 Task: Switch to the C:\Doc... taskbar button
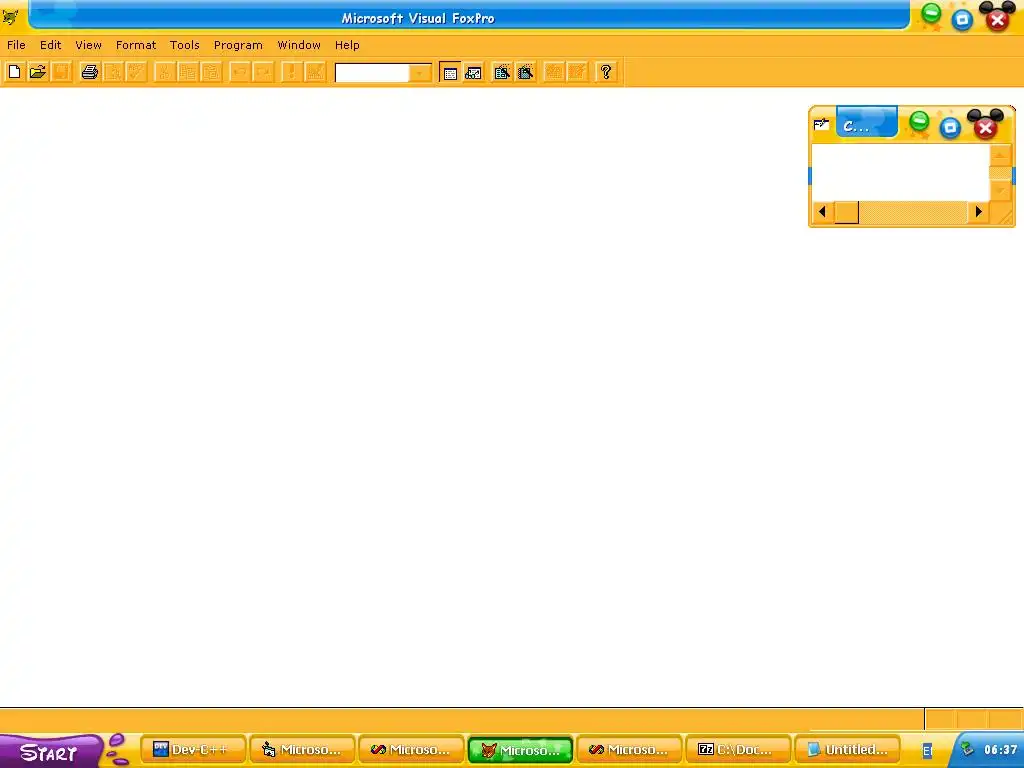[738, 750]
